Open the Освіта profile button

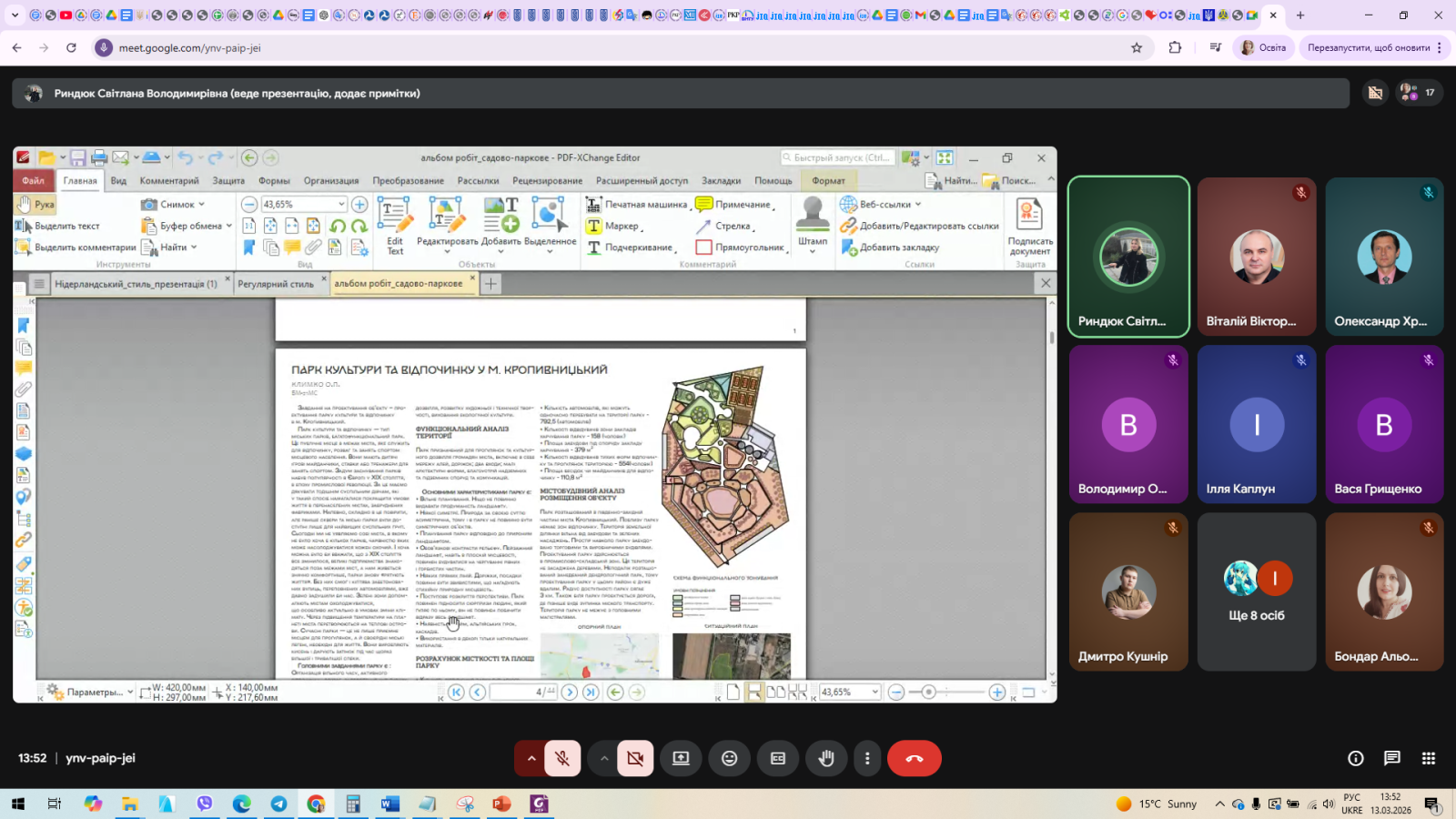1263,47
